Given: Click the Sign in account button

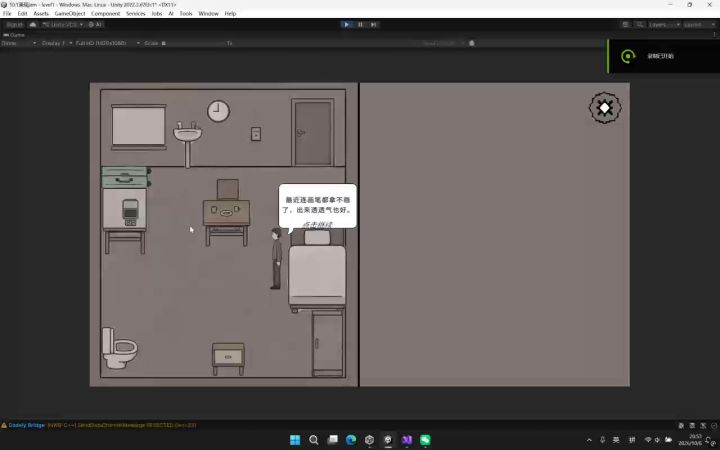Looking at the screenshot, I should click(x=15, y=24).
